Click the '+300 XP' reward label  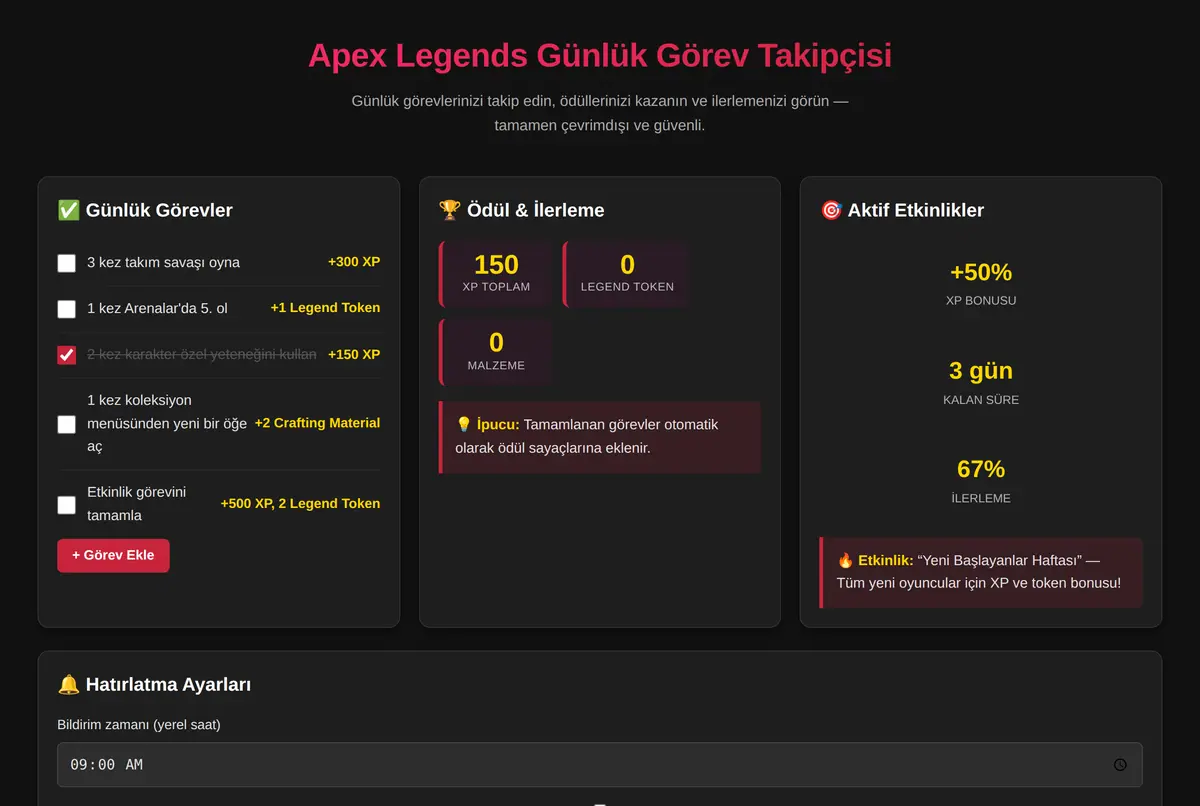[x=354, y=262]
